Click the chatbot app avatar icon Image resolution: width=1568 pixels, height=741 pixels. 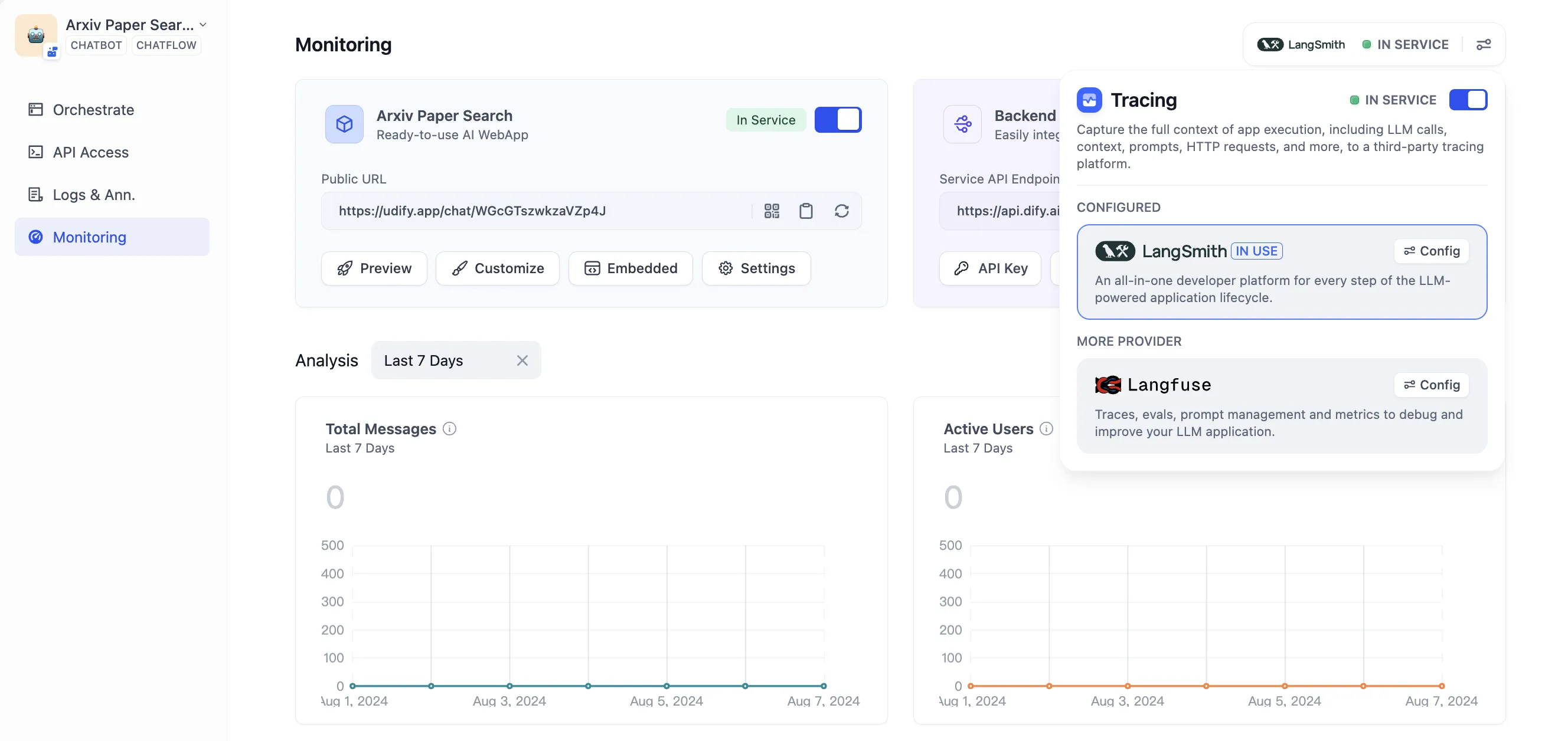[x=36, y=35]
